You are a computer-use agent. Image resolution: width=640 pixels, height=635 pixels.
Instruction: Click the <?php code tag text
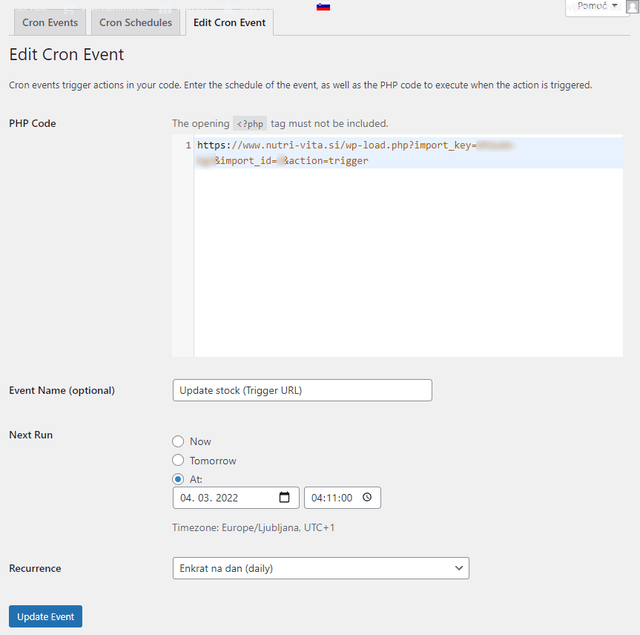250,123
